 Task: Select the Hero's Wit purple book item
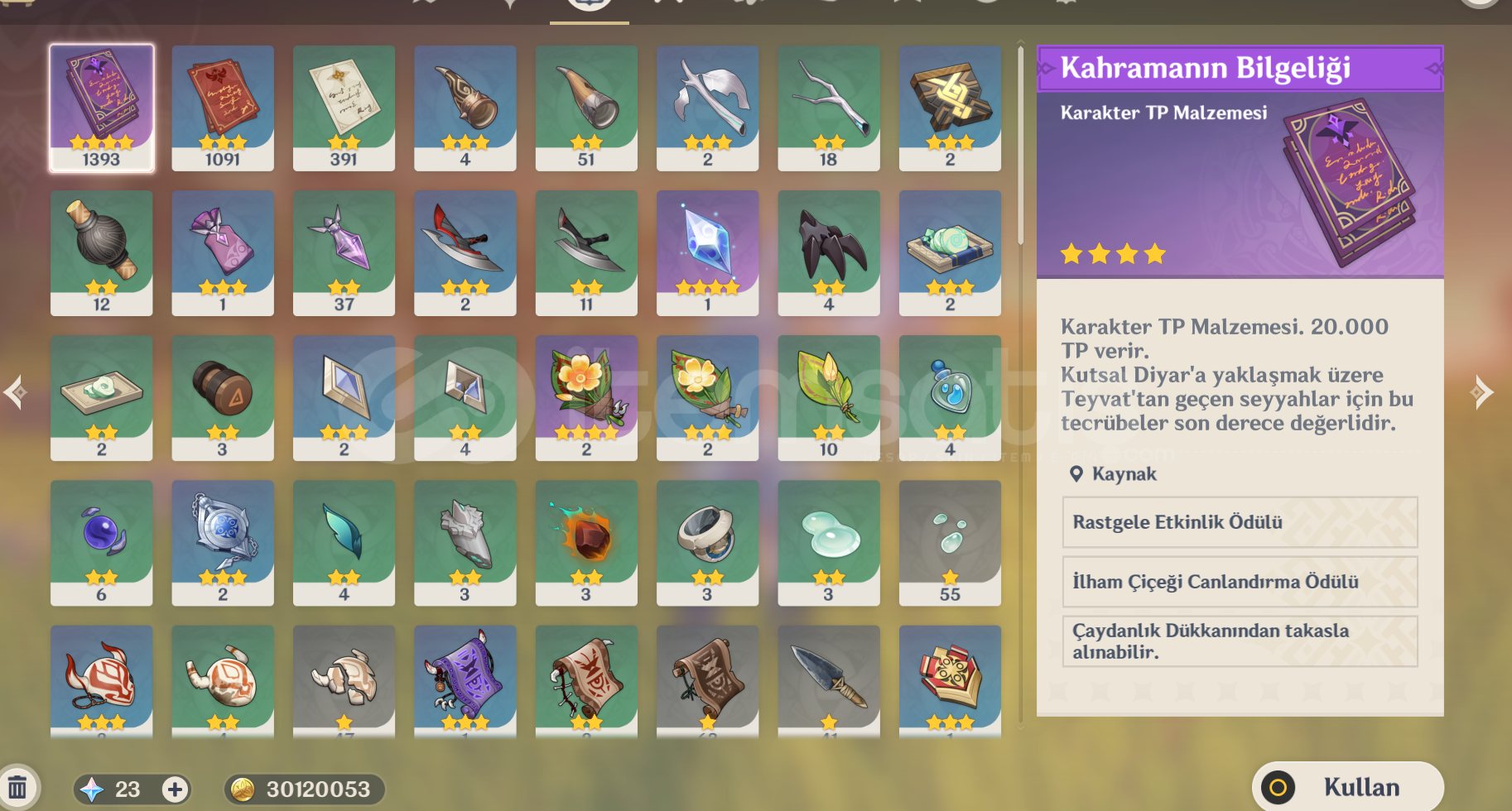[101, 108]
